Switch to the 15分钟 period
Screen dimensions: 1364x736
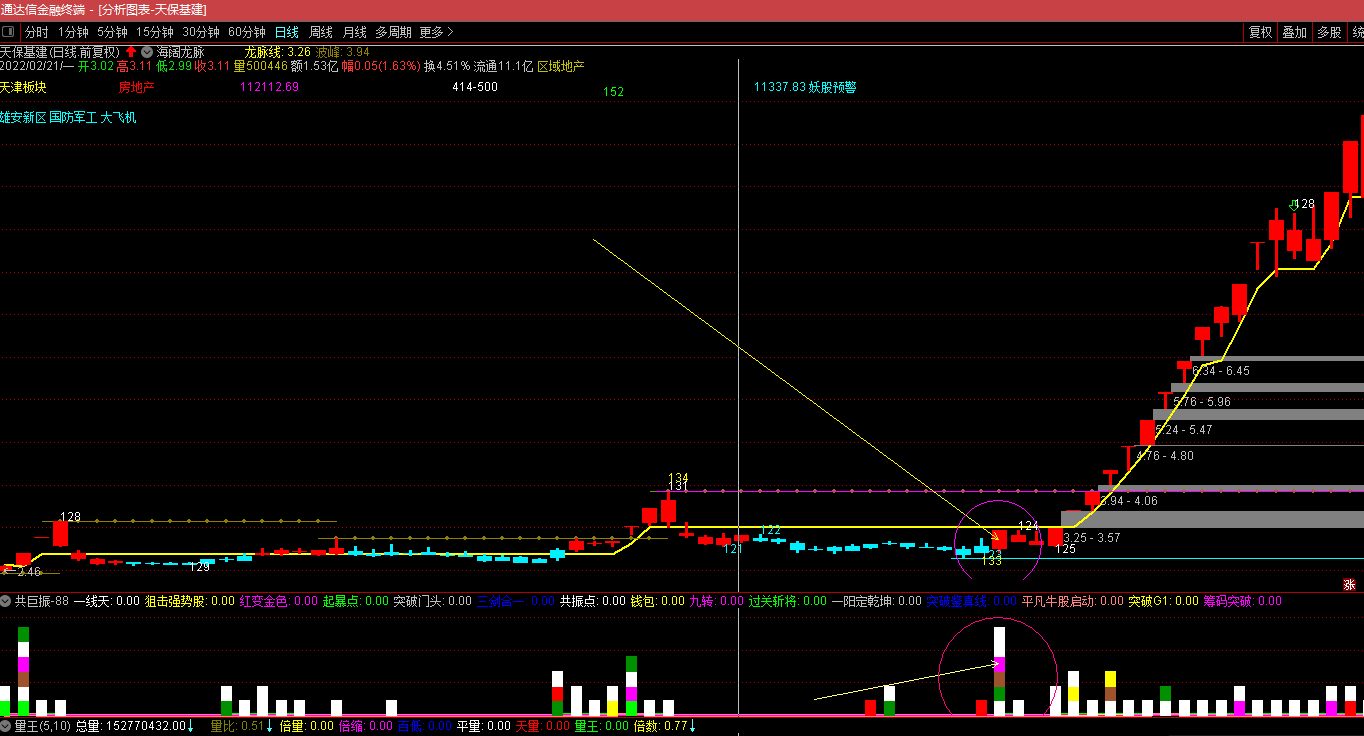pyautogui.click(x=155, y=32)
